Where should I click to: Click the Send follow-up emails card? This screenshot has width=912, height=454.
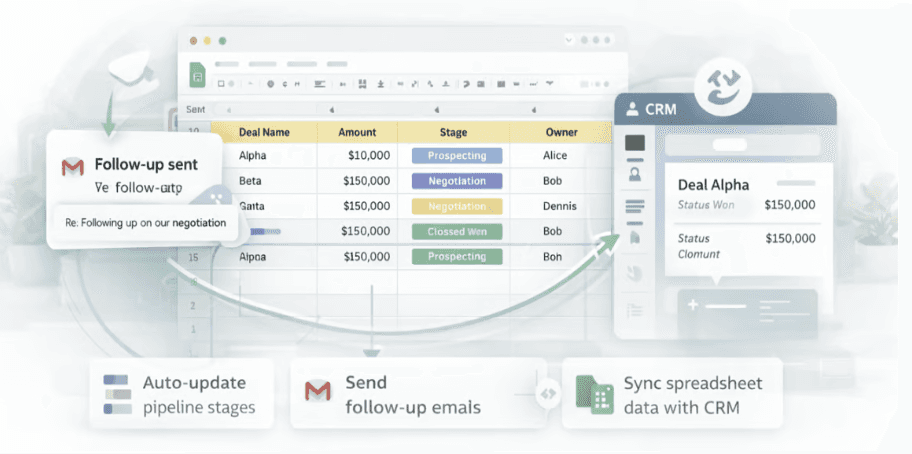[x=418, y=394]
